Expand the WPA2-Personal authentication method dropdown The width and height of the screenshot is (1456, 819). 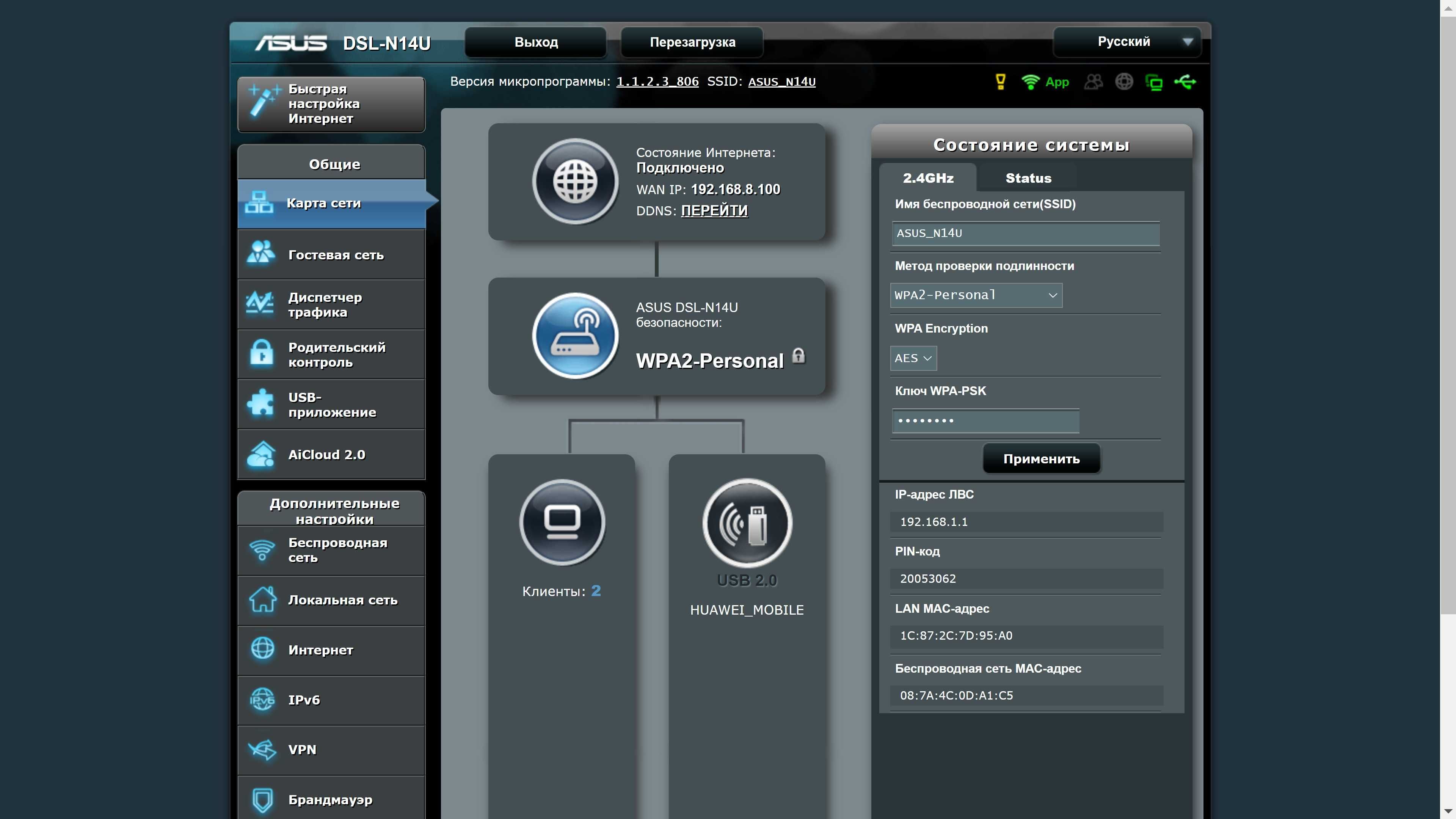coord(976,295)
